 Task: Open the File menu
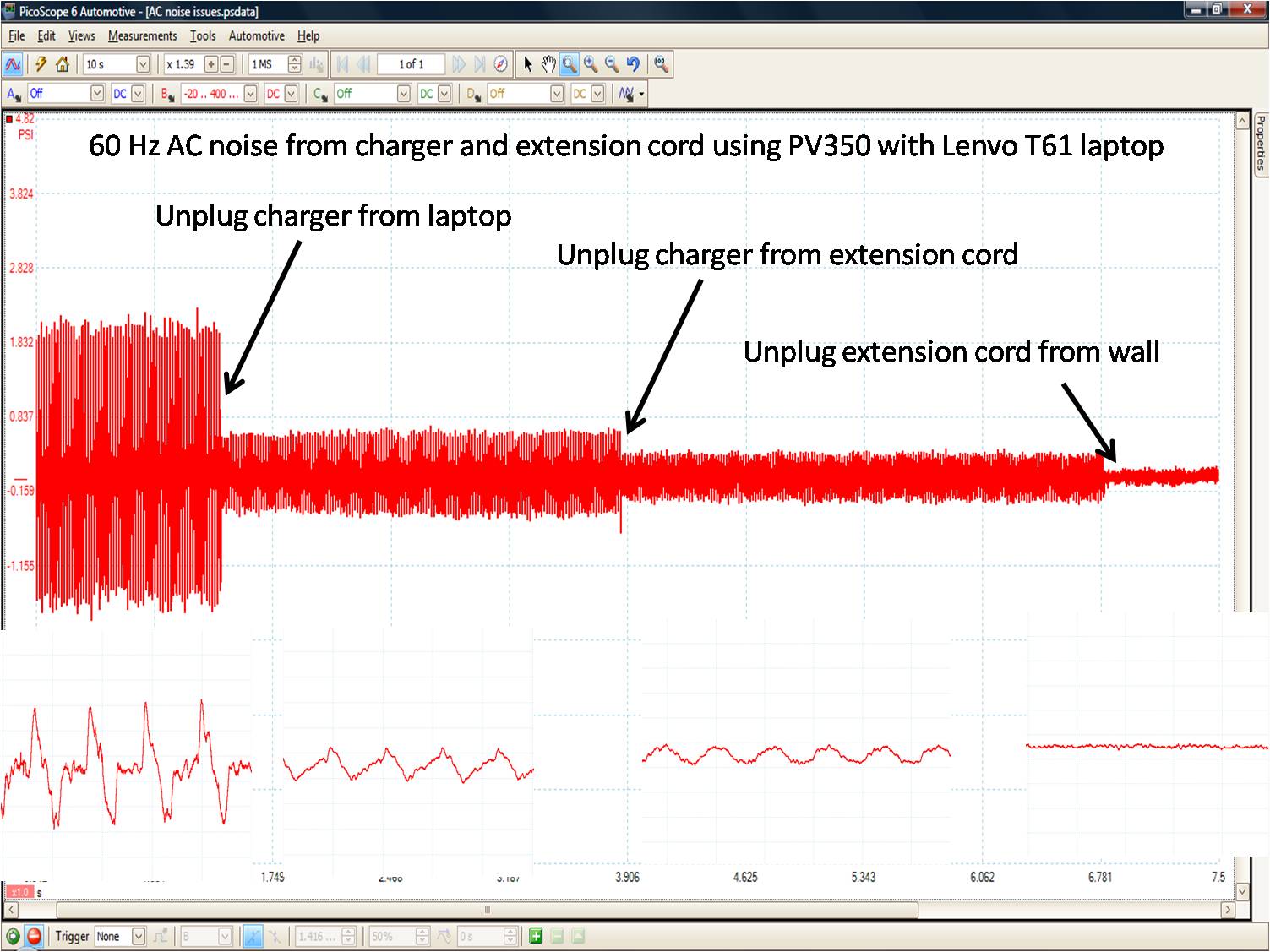17,35
